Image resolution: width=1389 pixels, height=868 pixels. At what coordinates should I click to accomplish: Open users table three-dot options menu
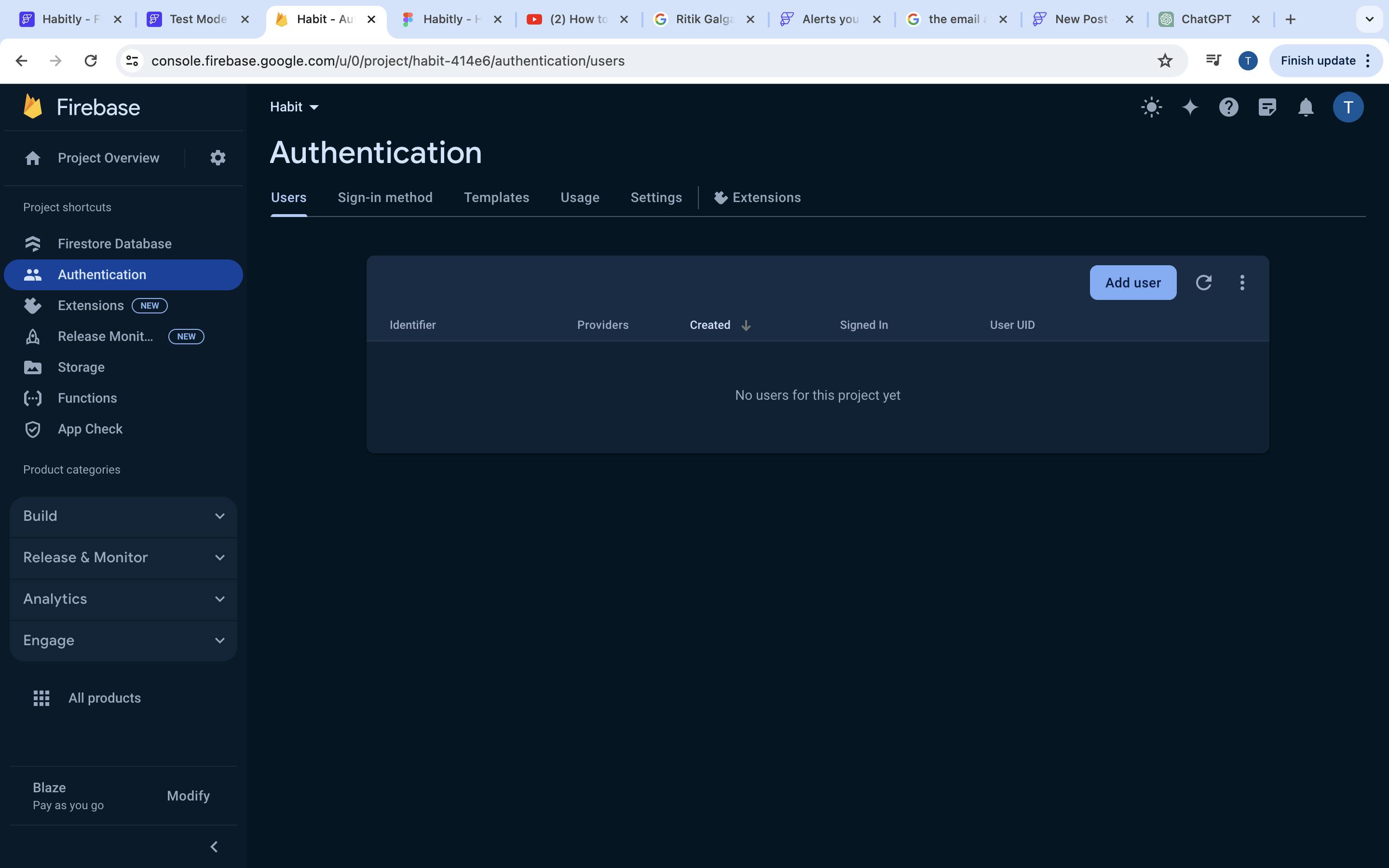pyautogui.click(x=1242, y=283)
